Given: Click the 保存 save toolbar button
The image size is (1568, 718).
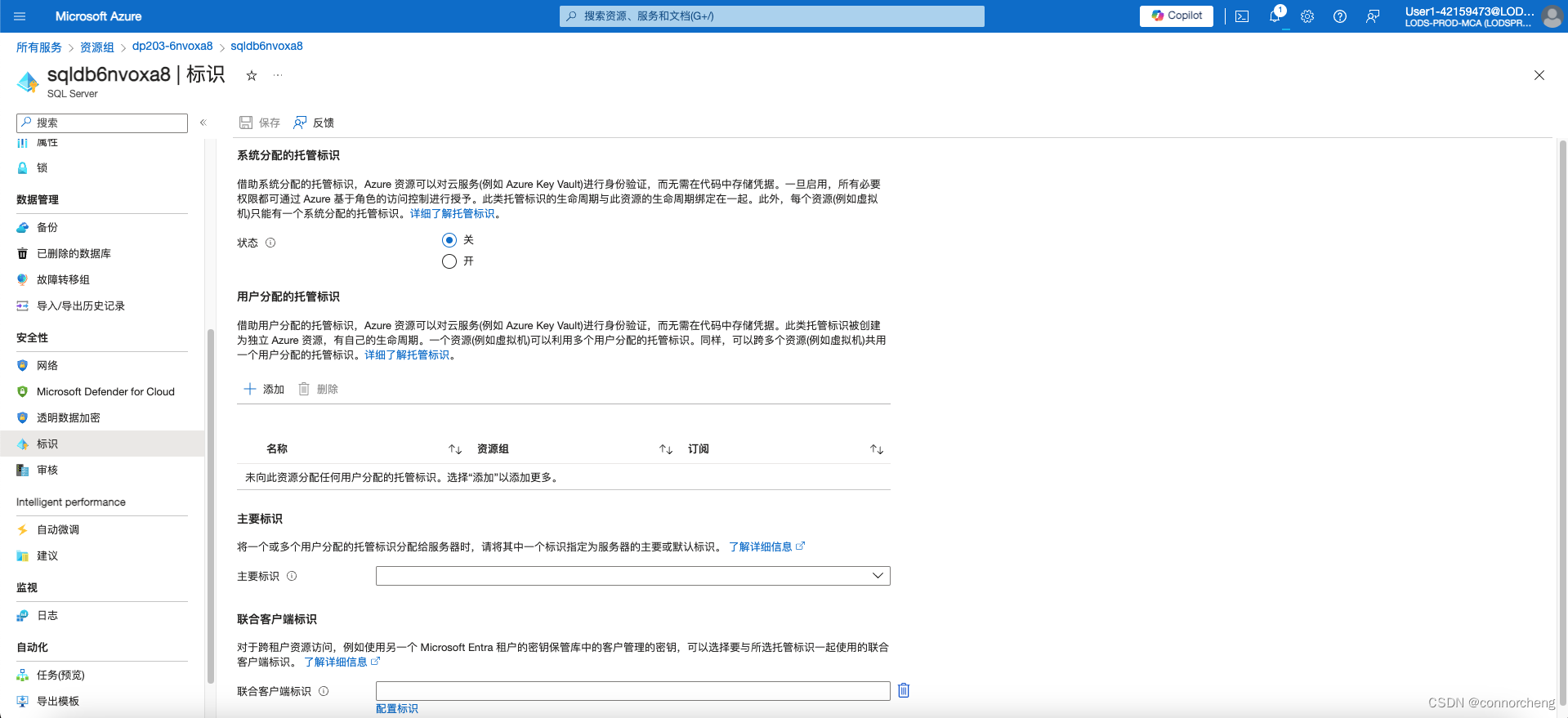Looking at the screenshot, I should pos(260,123).
